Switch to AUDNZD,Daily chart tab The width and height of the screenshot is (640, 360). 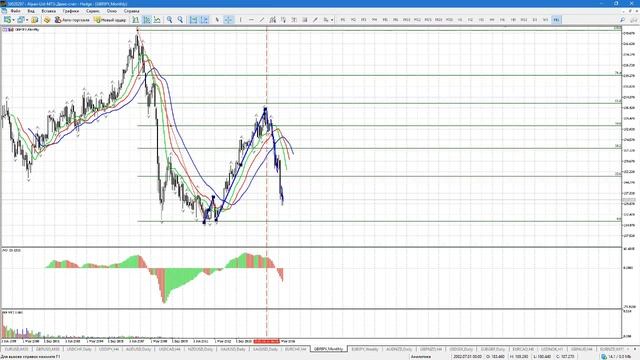[399, 349]
